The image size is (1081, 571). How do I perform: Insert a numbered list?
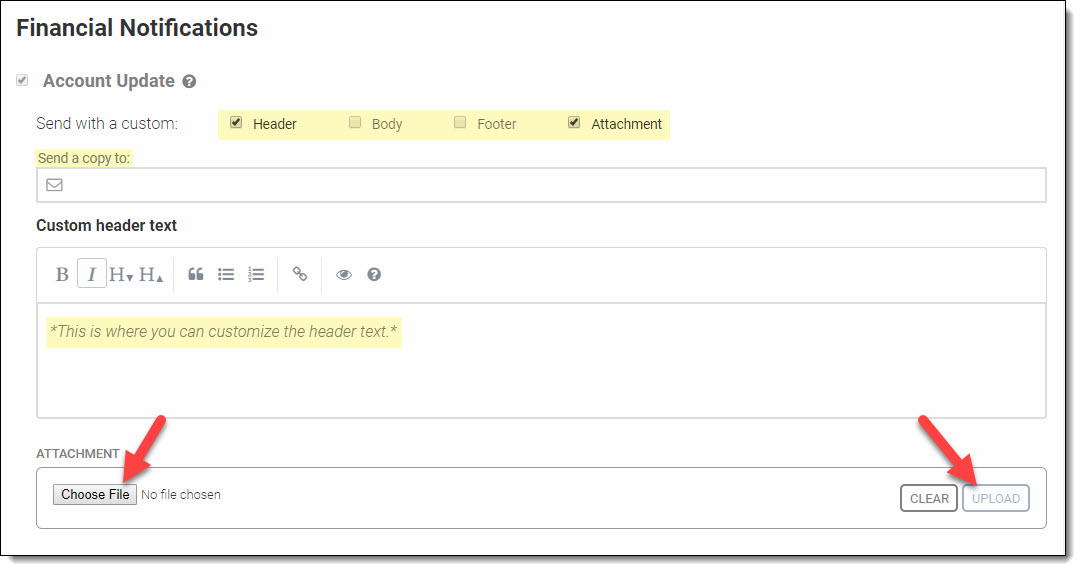tap(256, 274)
